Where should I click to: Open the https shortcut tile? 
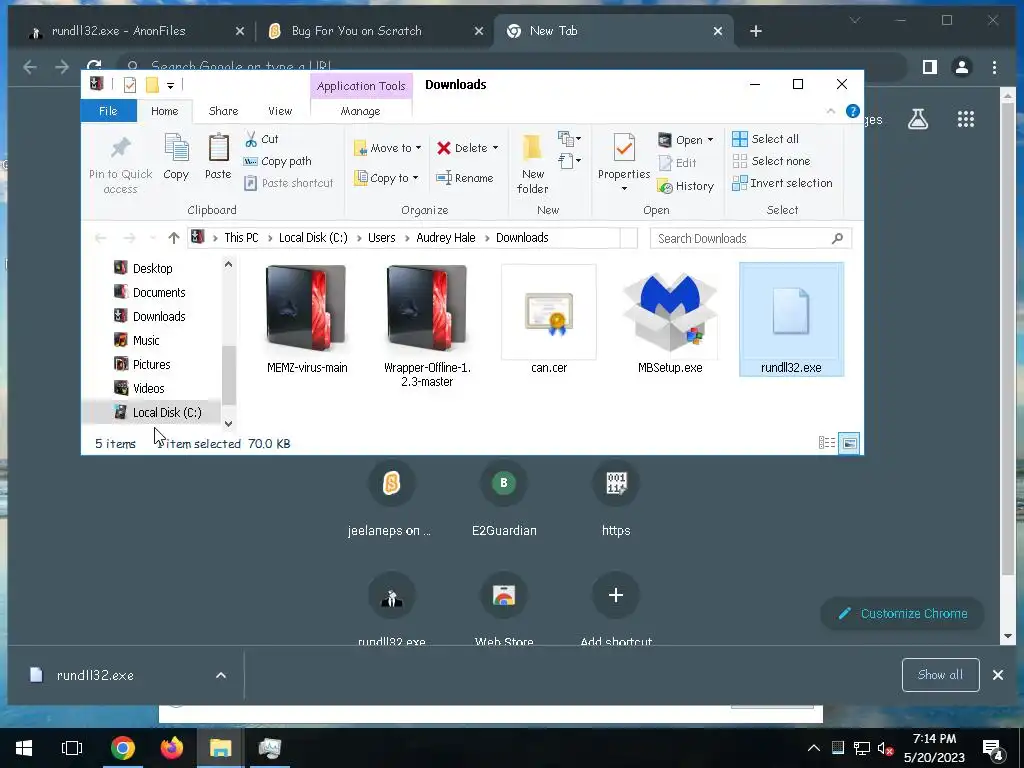(x=616, y=498)
